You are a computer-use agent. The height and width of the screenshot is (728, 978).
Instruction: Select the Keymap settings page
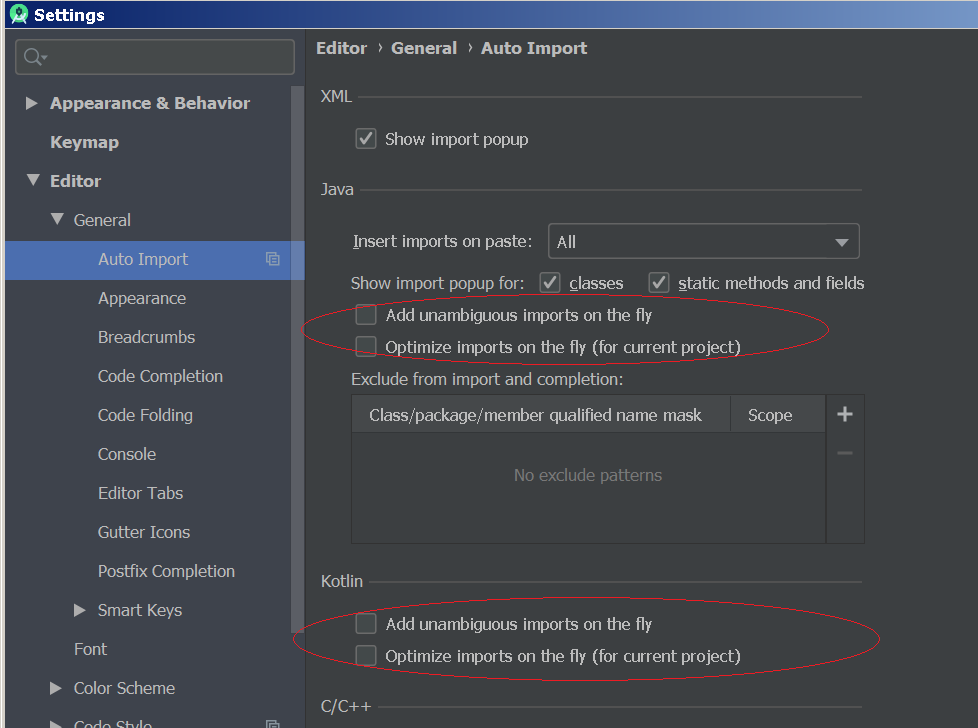(84, 142)
